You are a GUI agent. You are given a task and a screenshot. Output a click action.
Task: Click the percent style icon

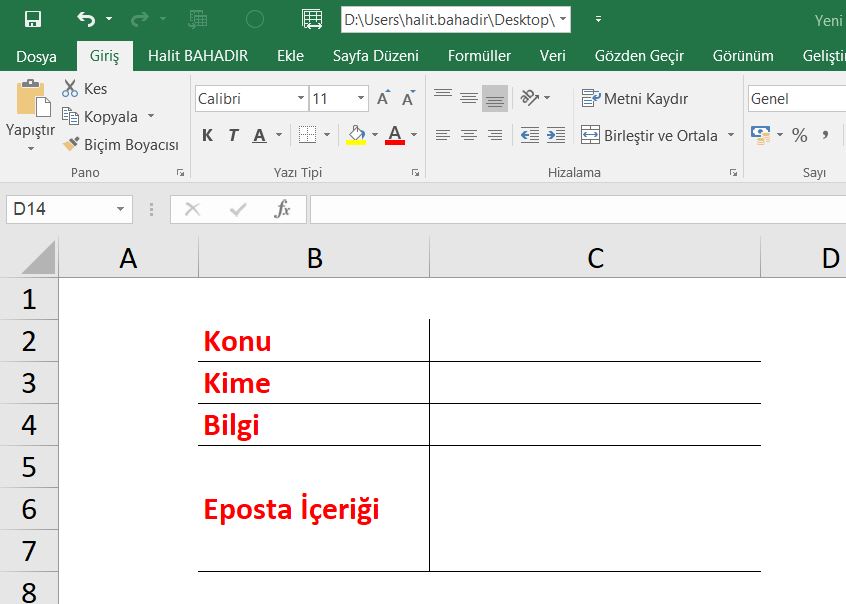tap(800, 135)
